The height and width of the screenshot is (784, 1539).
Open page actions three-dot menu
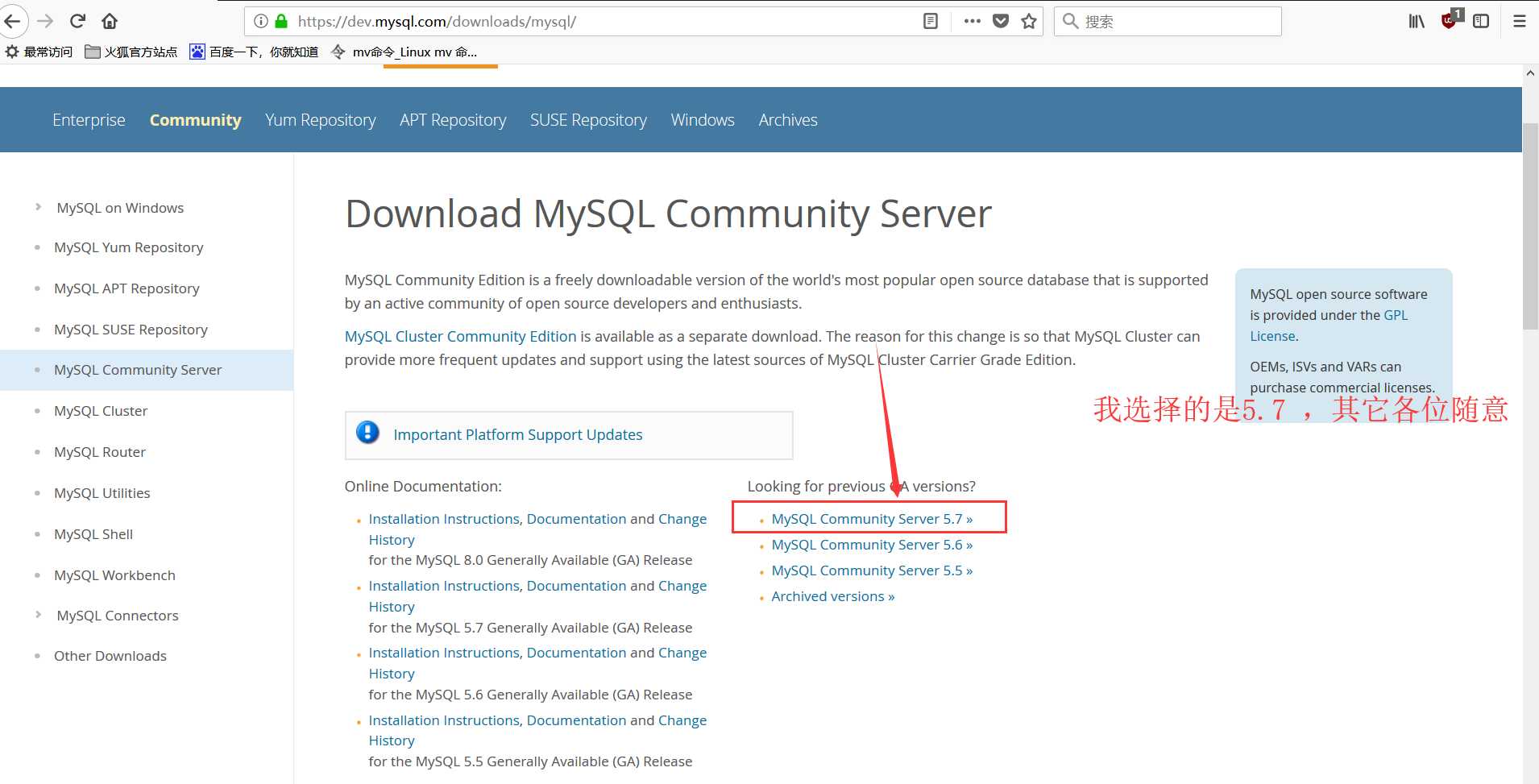coord(973,21)
